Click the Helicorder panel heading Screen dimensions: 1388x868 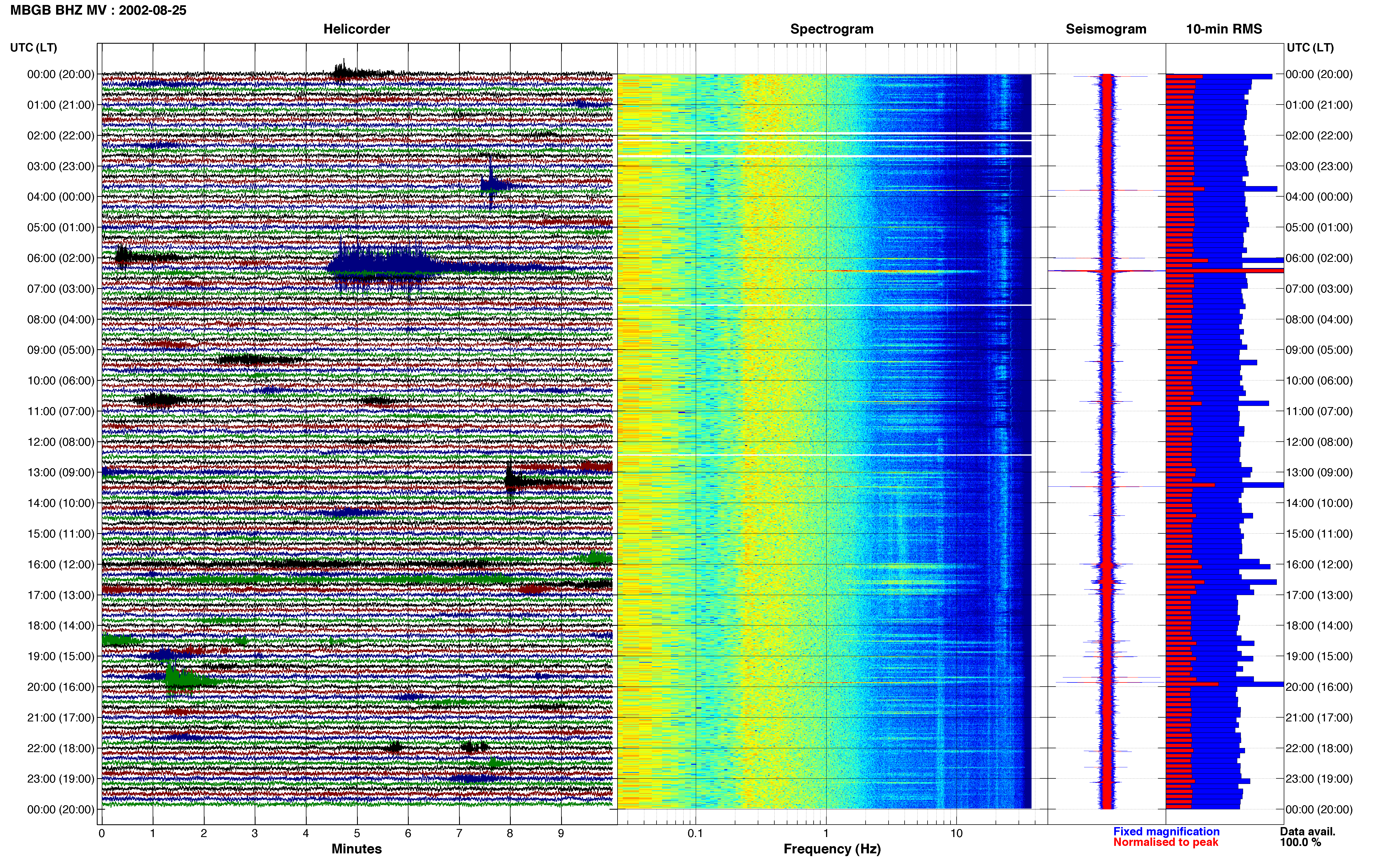point(356,29)
